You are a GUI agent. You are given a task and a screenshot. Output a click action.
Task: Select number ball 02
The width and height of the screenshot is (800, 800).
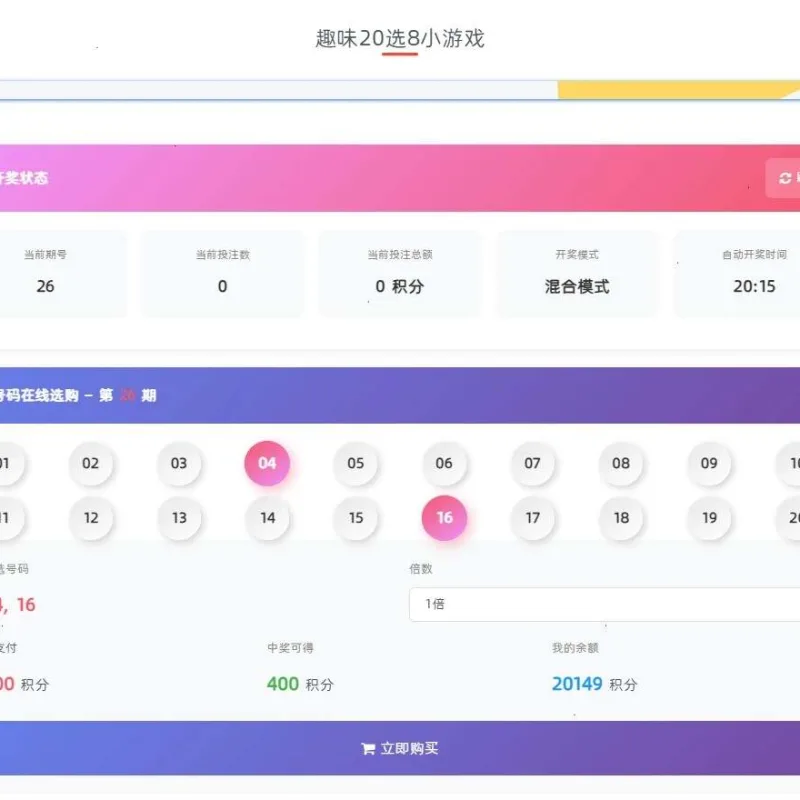point(90,463)
